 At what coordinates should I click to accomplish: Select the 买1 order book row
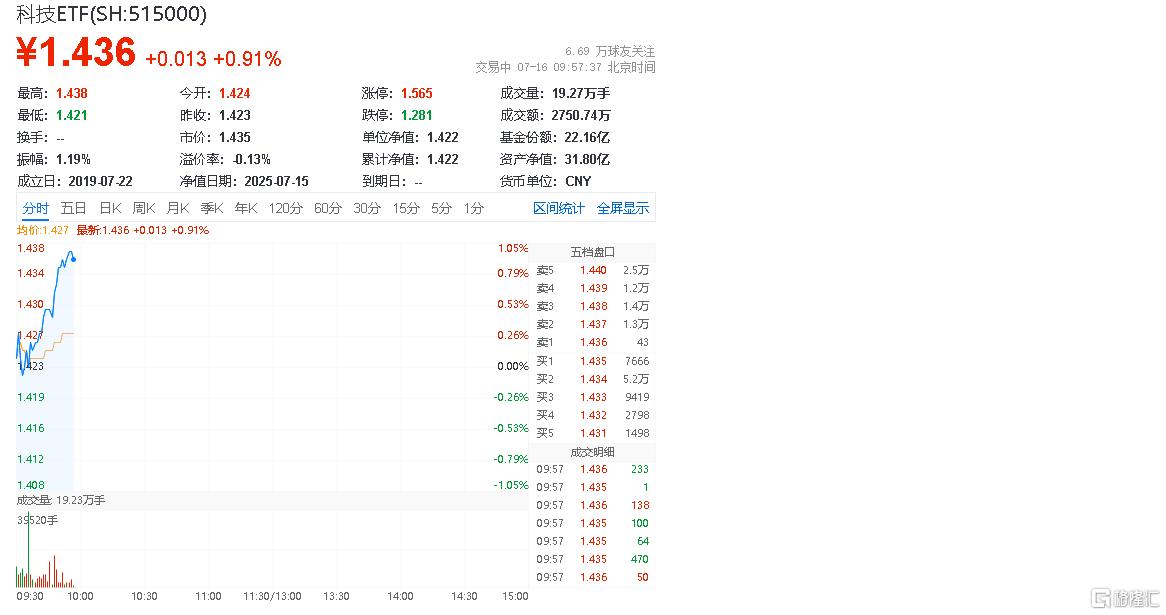593,361
